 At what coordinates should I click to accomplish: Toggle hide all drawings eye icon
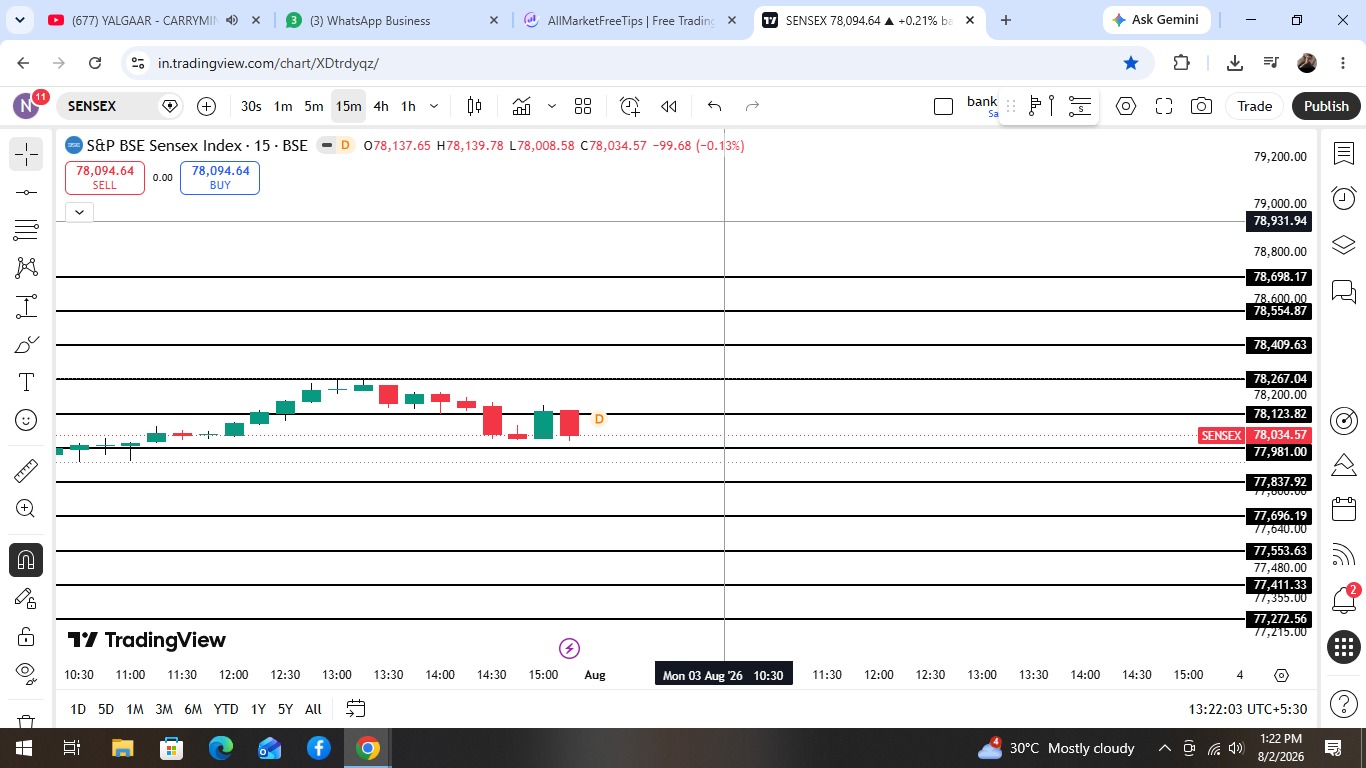point(26,672)
